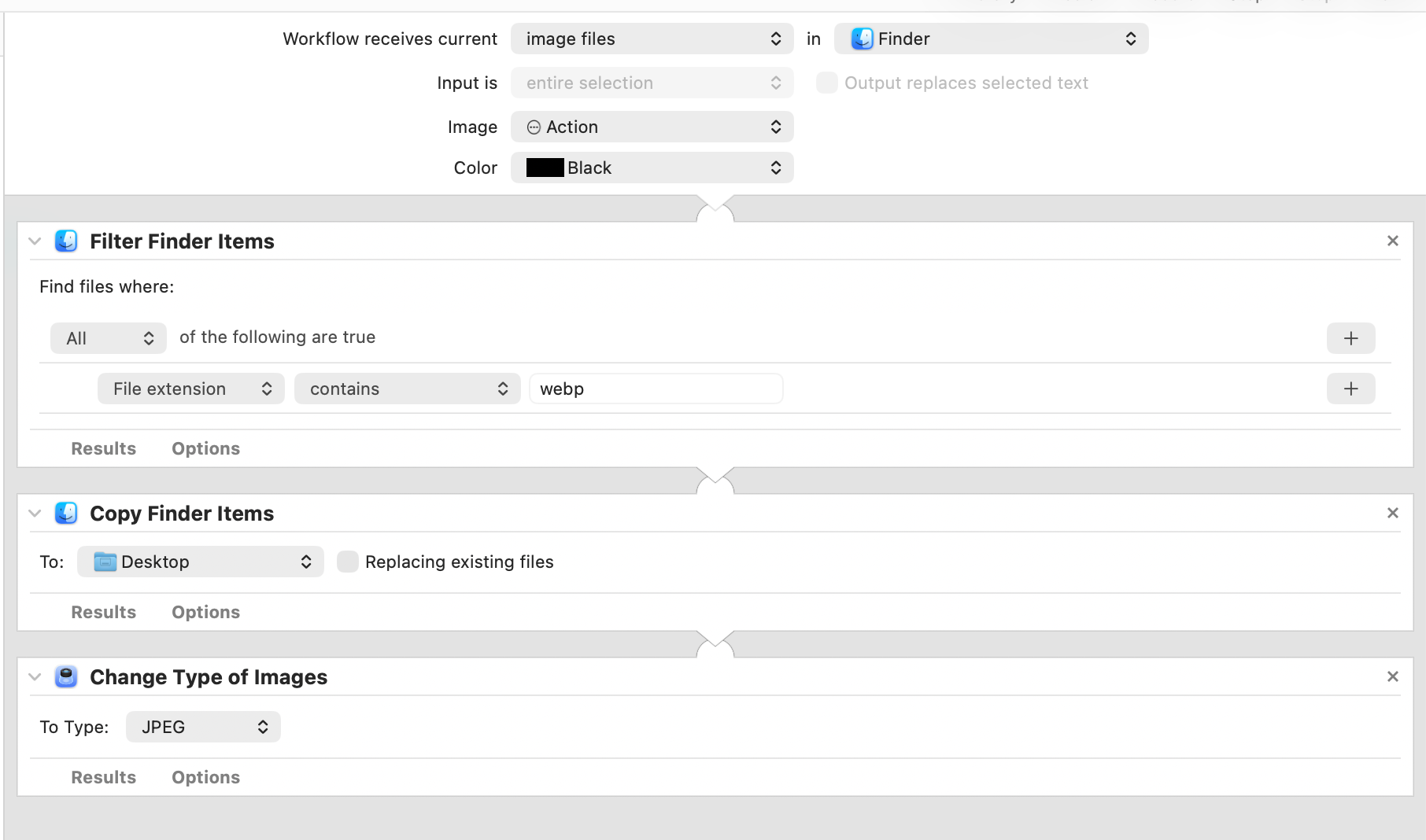Open the image files input type dropdown

pos(652,39)
